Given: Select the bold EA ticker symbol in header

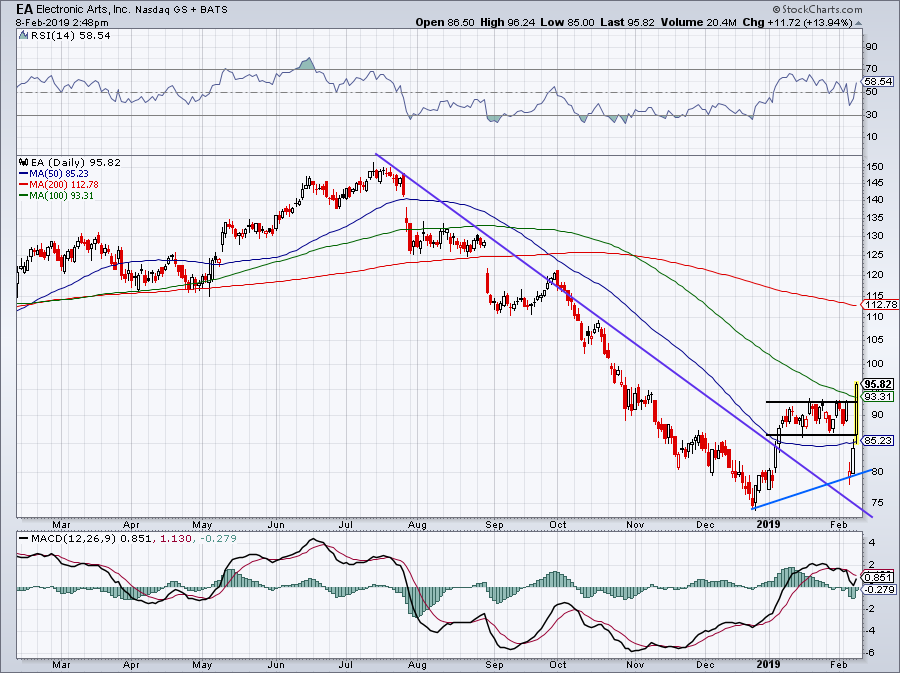Looking at the screenshot, I should pos(24,9).
